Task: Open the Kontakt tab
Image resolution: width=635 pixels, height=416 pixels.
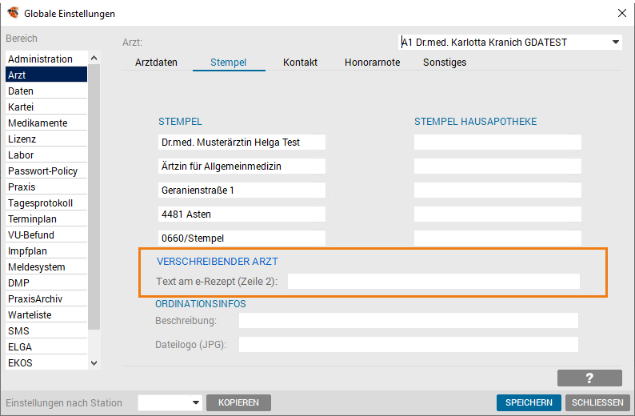Action: tap(300, 62)
